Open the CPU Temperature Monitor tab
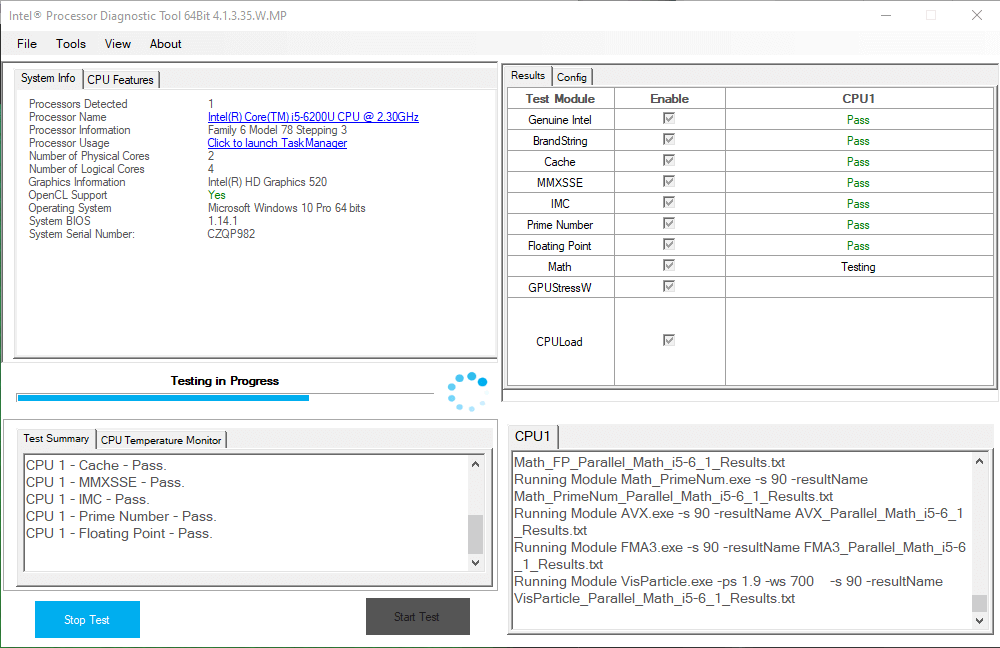 point(161,440)
